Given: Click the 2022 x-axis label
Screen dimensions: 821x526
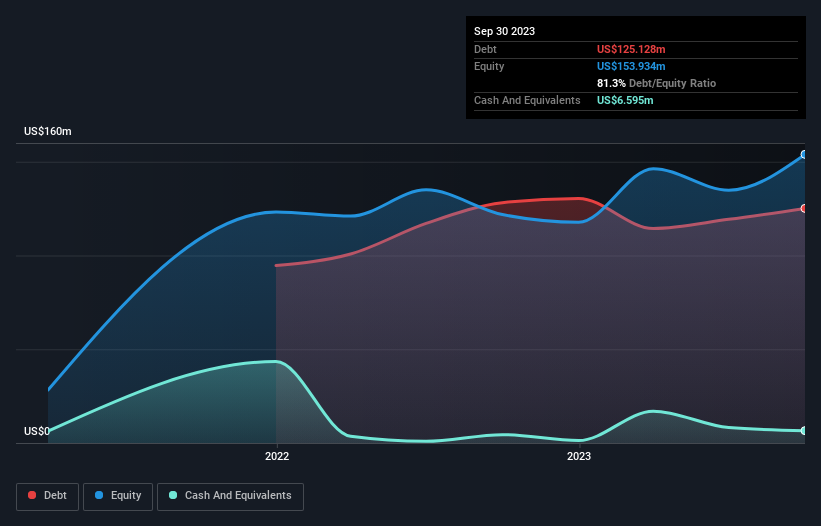Looking at the screenshot, I should (277, 456).
